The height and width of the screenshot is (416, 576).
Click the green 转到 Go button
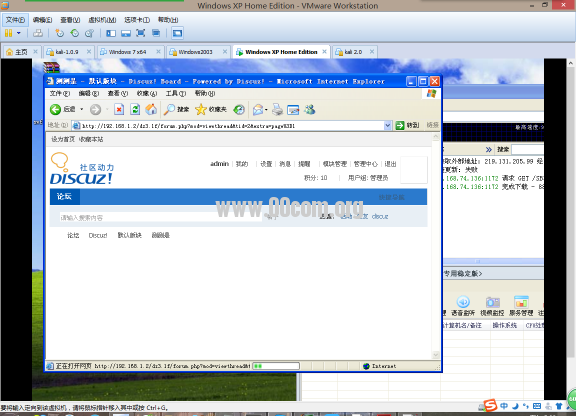point(407,125)
